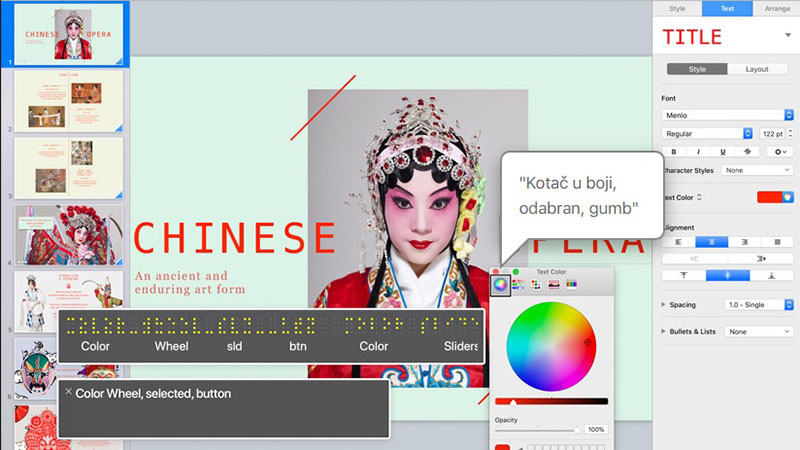Toggle bold text formatting
This screenshot has width=800, height=450.
pos(674,152)
